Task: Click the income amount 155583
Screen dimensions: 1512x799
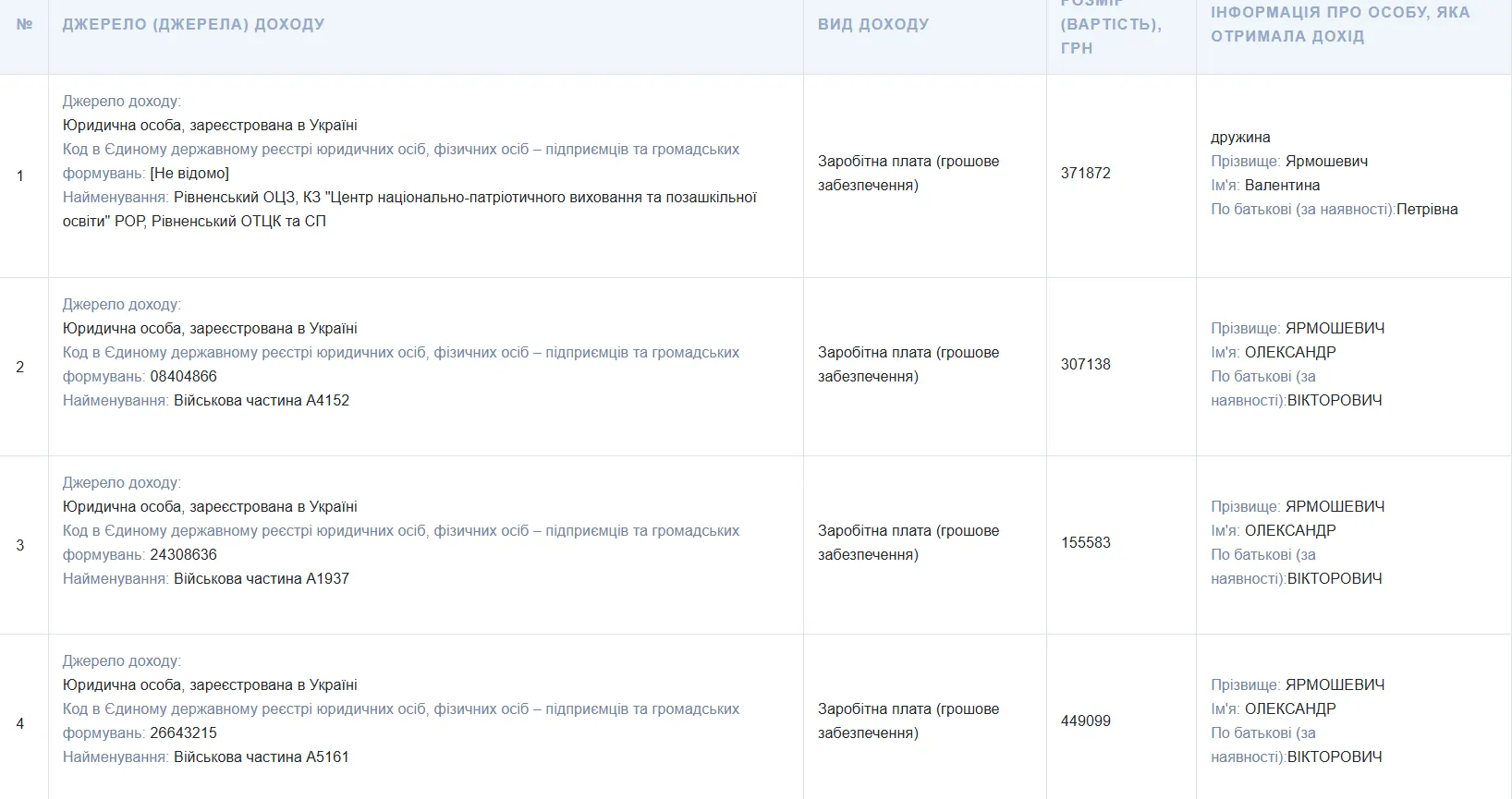Action: tap(1085, 542)
